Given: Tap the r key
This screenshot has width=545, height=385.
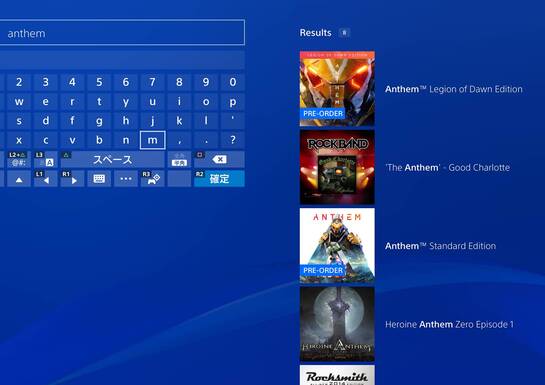Looking at the screenshot, I should pos(72,101).
